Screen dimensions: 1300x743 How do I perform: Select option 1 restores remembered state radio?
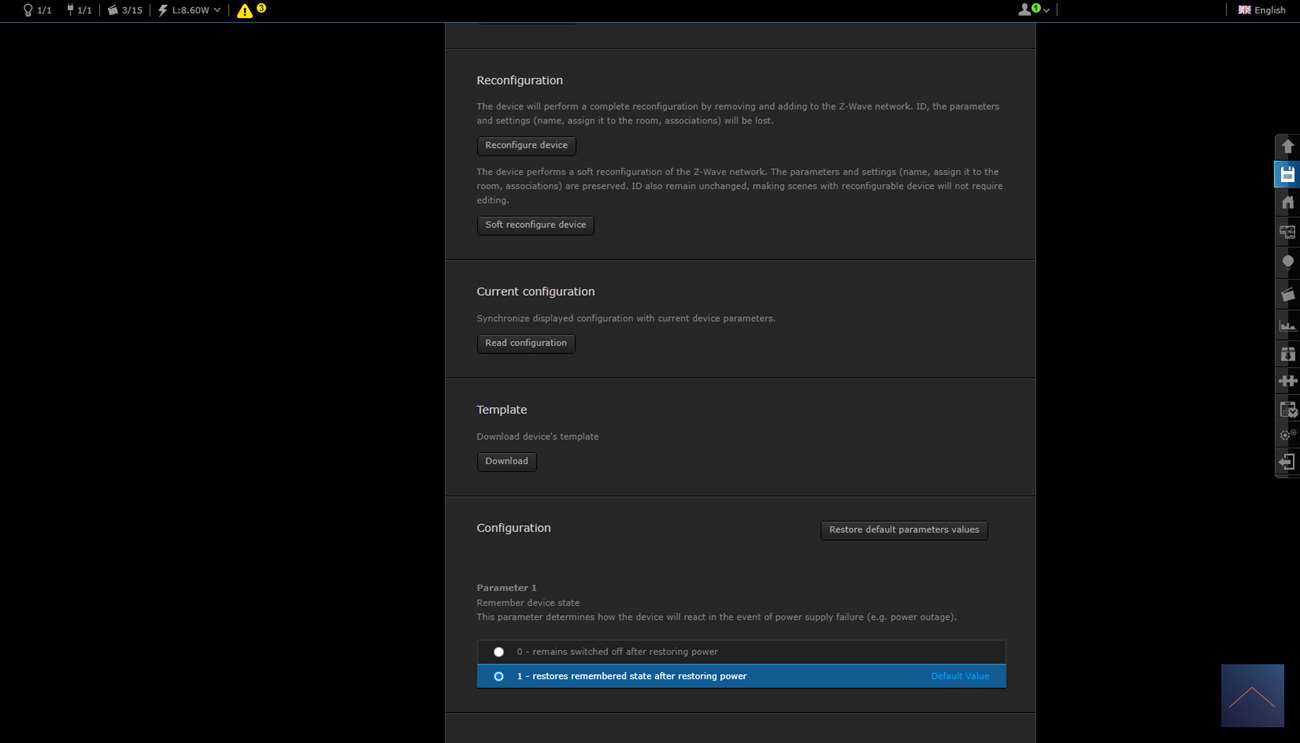tap(498, 677)
